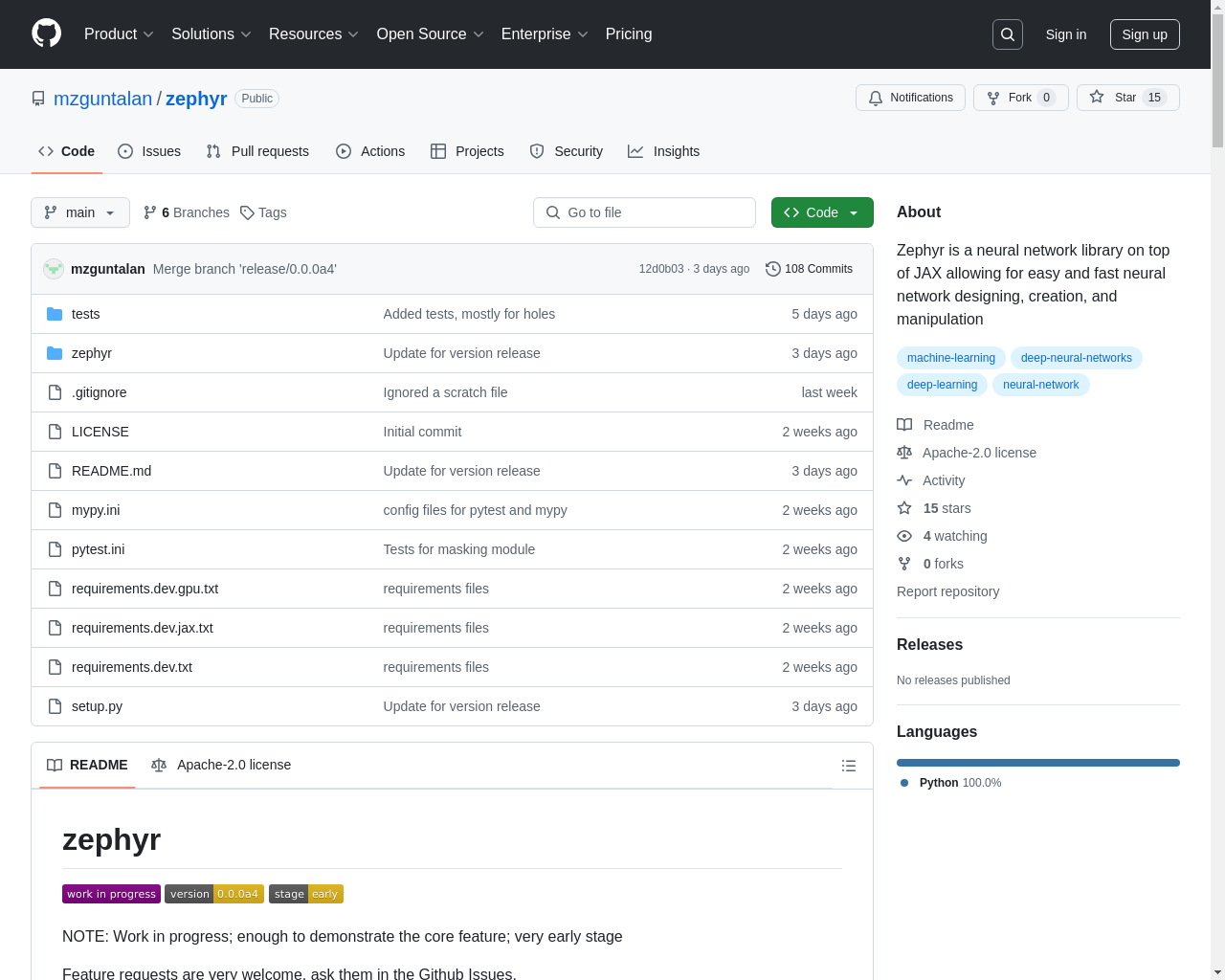The height and width of the screenshot is (980, 1225).
Task: Click the LICENSE file icon
Action: (55, 432)
